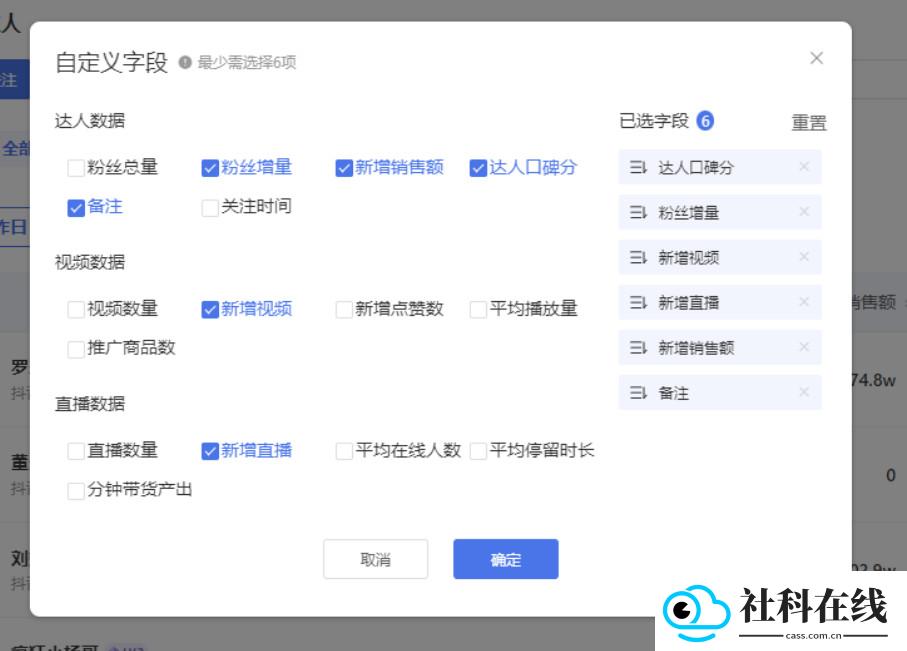
Task: Click the sort handle icon for 备注
Action: [x=638, y=393]
